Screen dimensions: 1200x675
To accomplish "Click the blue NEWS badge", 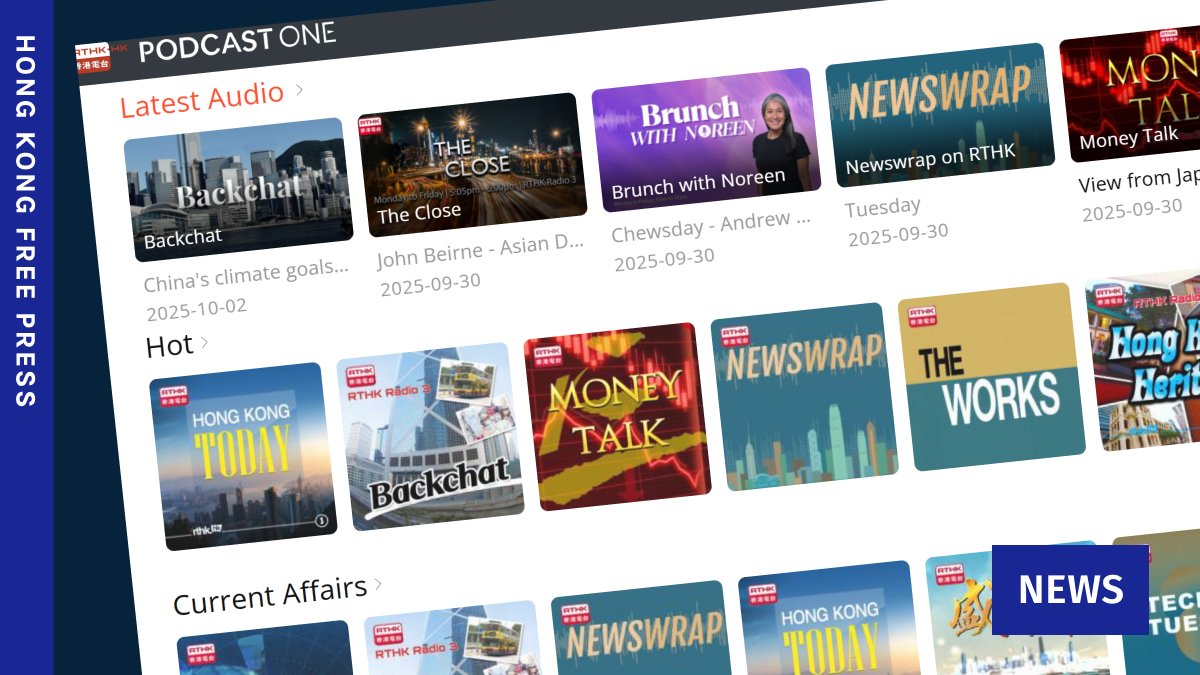I will pos(1069,590).
